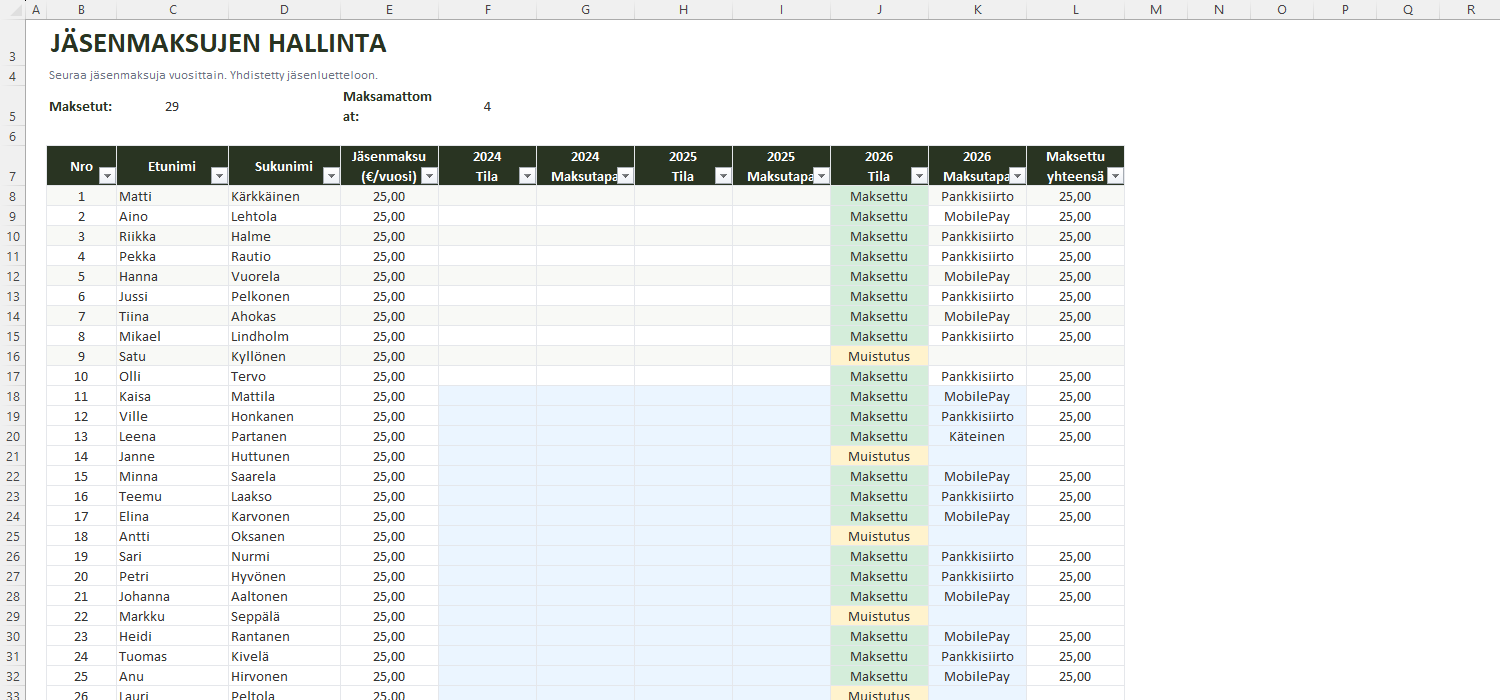This screenshot has width=1500, height=700.
Task: Select column L by its header
Action: [x=1076, y=10]
